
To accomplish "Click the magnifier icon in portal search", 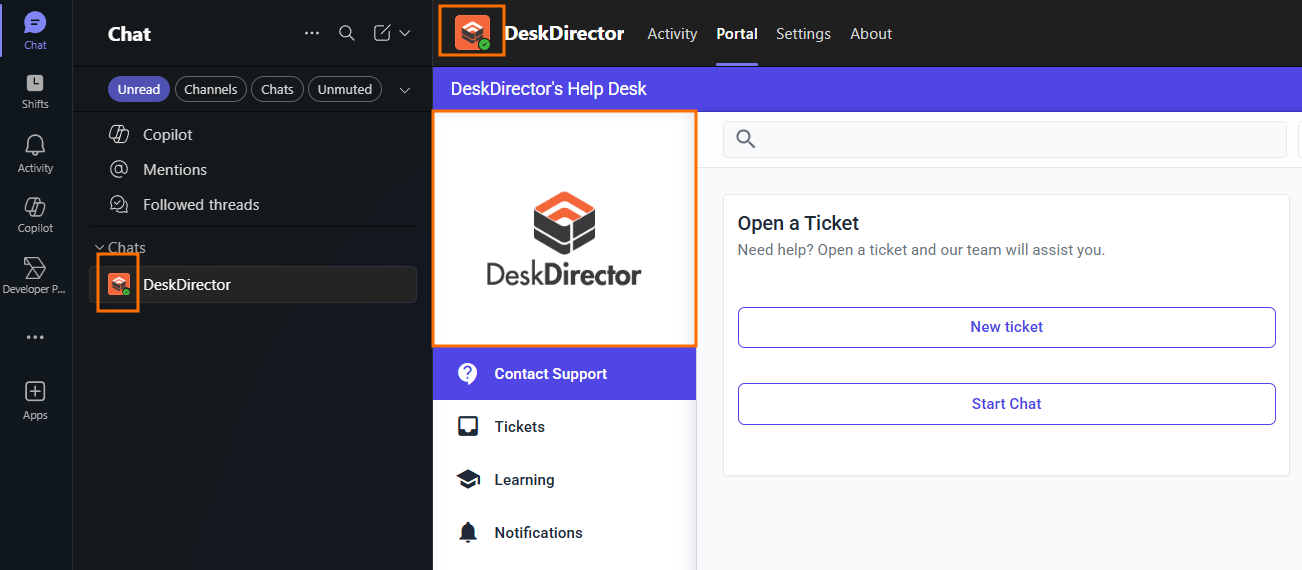I will tap(745, 139).
